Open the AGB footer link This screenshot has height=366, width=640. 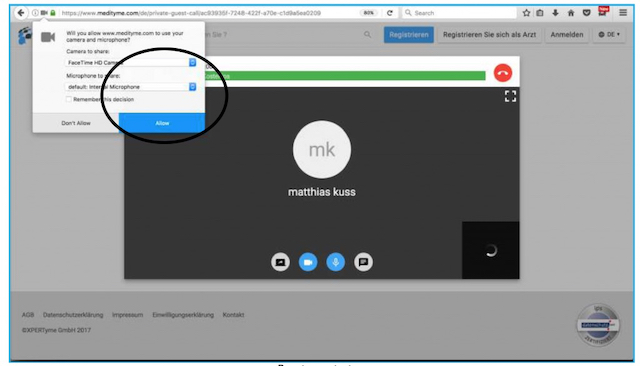click(28, 315)
